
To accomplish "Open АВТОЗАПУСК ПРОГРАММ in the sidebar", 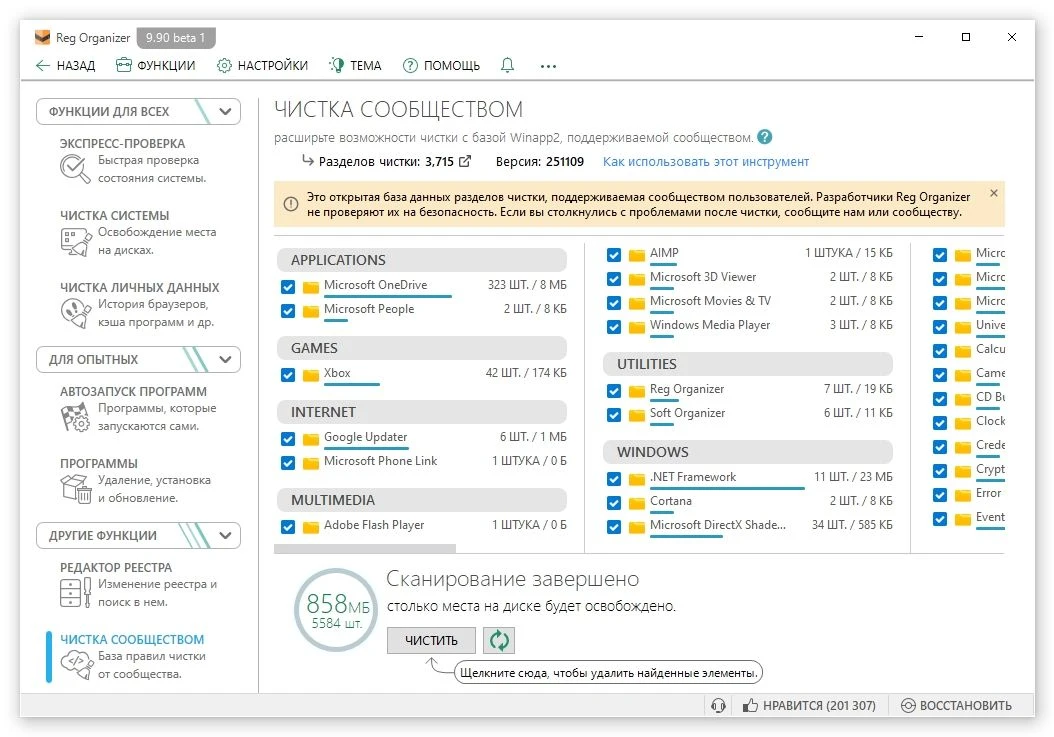I will (133, 391).
